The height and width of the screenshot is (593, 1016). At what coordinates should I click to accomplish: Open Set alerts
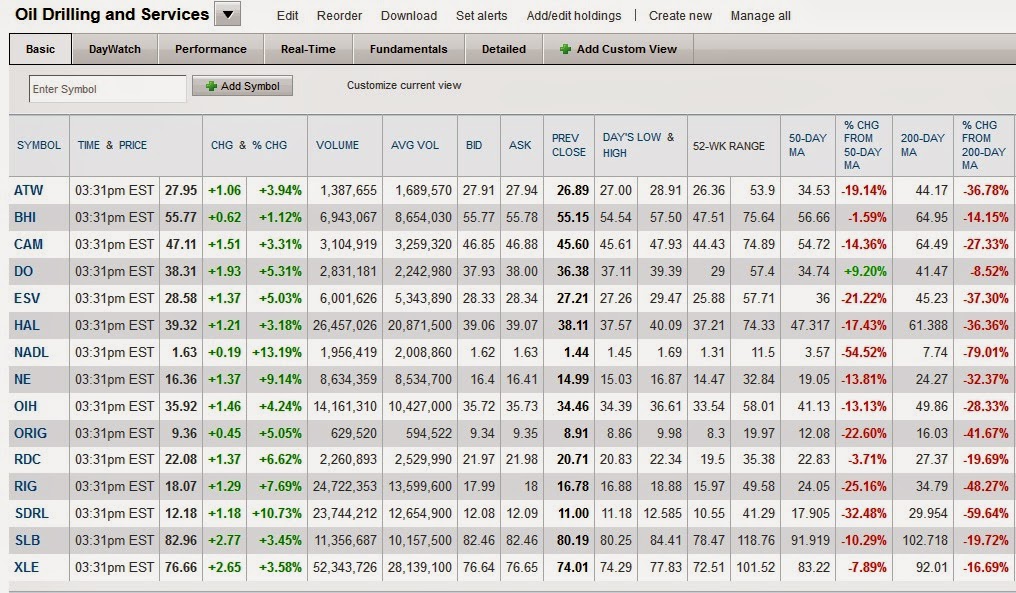pos(481,16)
